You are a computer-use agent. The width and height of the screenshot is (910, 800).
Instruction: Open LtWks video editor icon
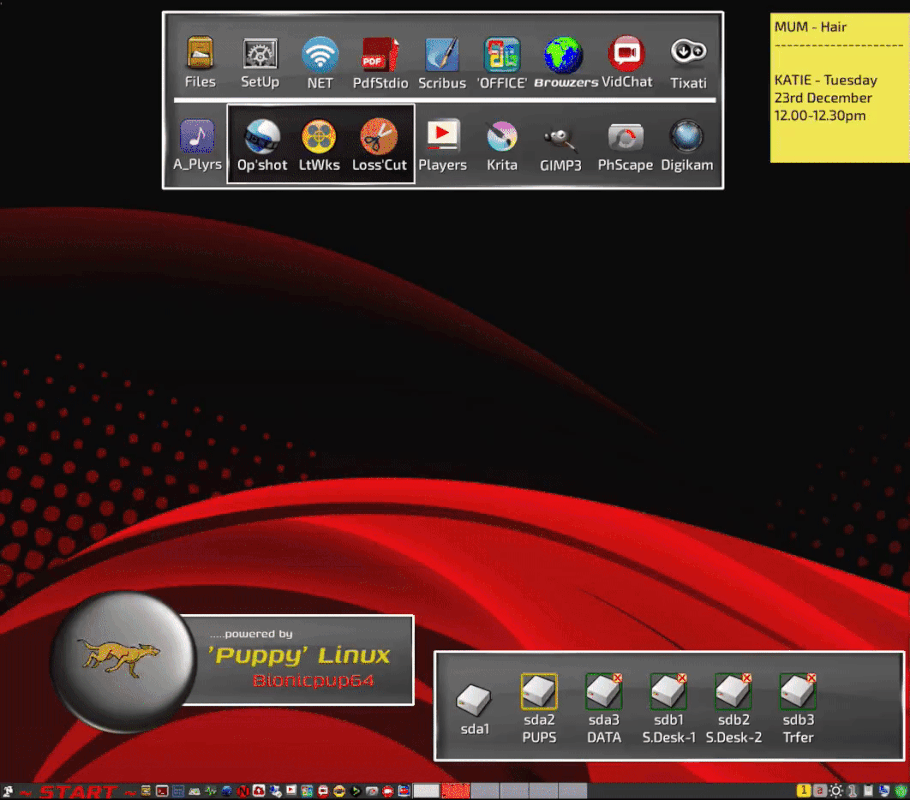coord(319,137)
